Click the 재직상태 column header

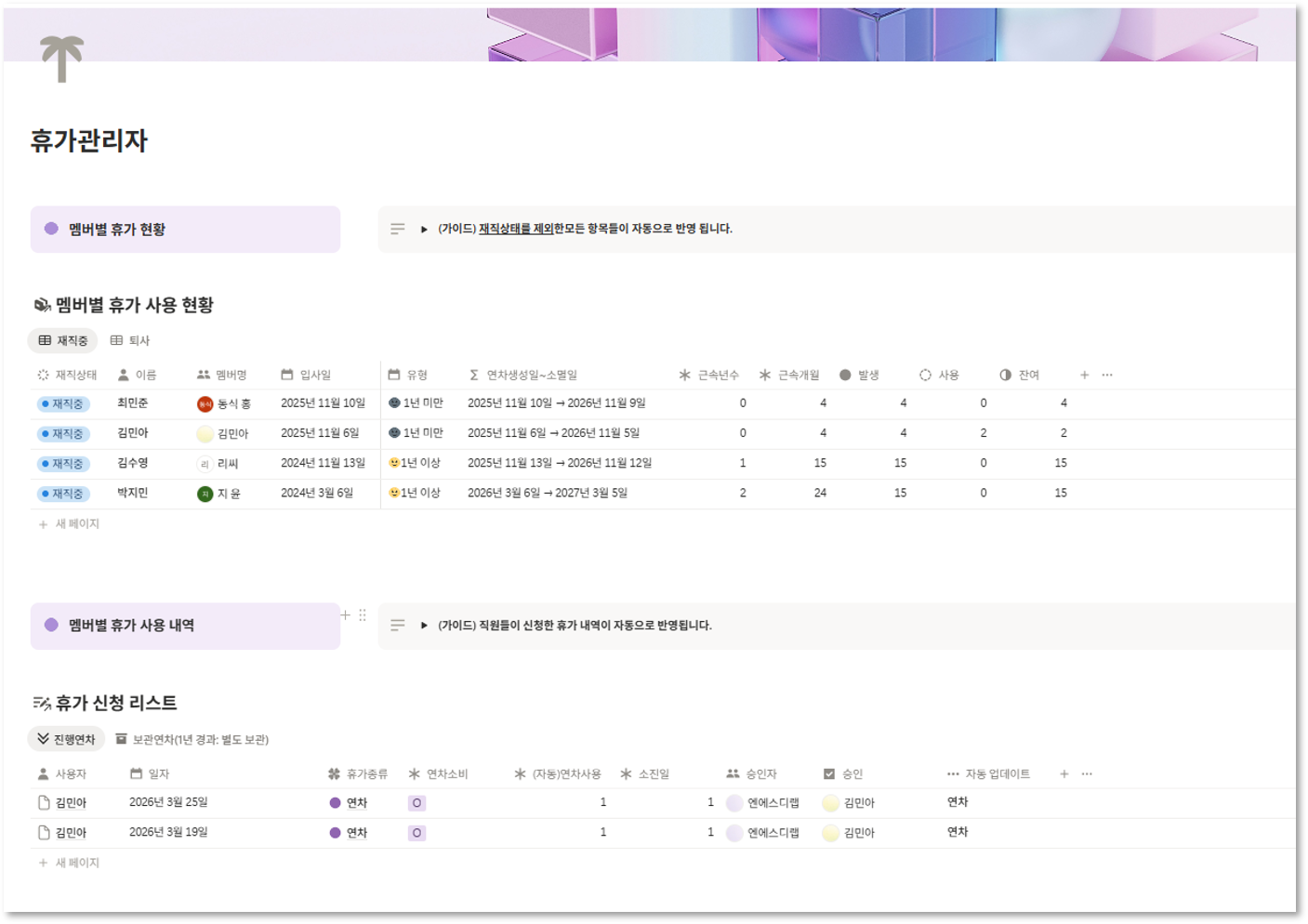pos(67,376)
